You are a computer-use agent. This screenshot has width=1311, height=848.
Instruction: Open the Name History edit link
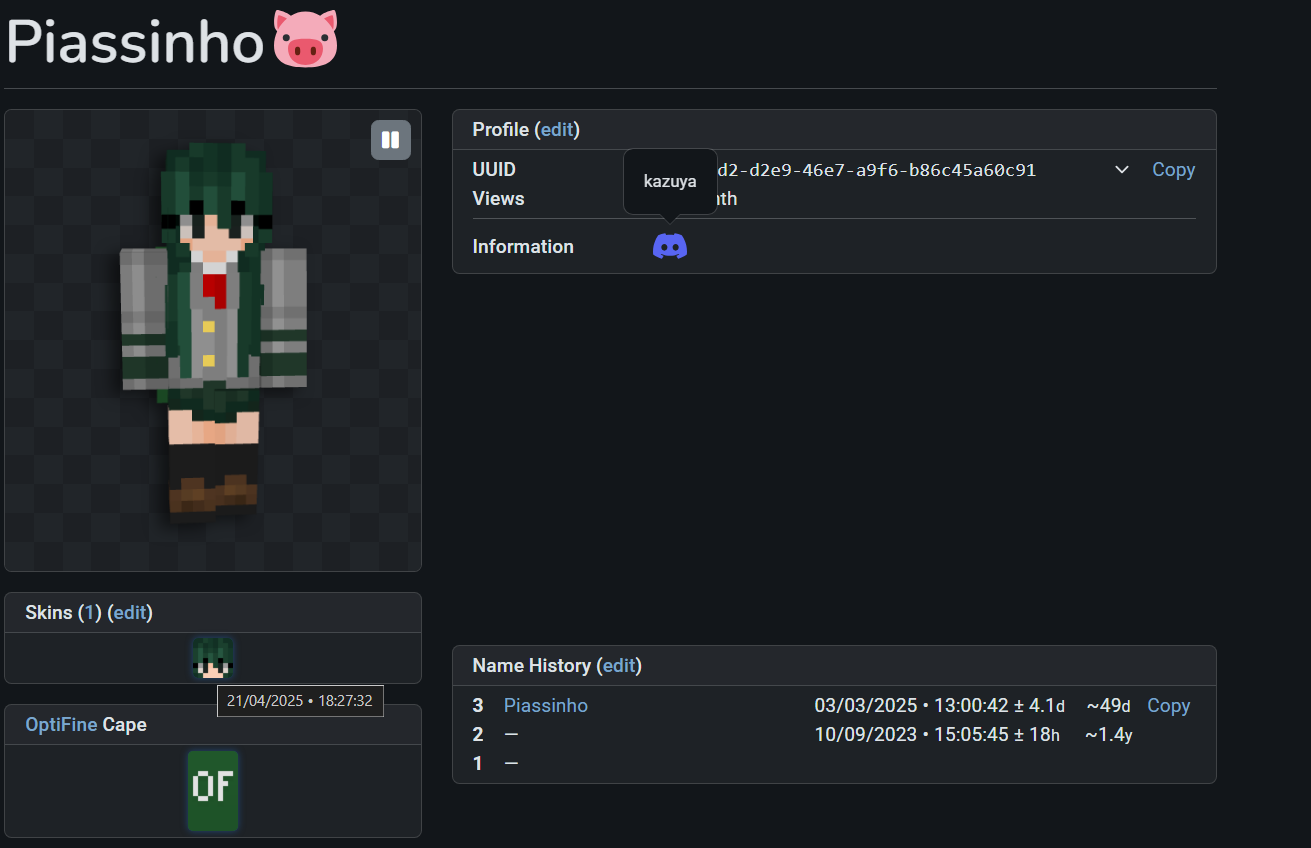coord(619,665)
